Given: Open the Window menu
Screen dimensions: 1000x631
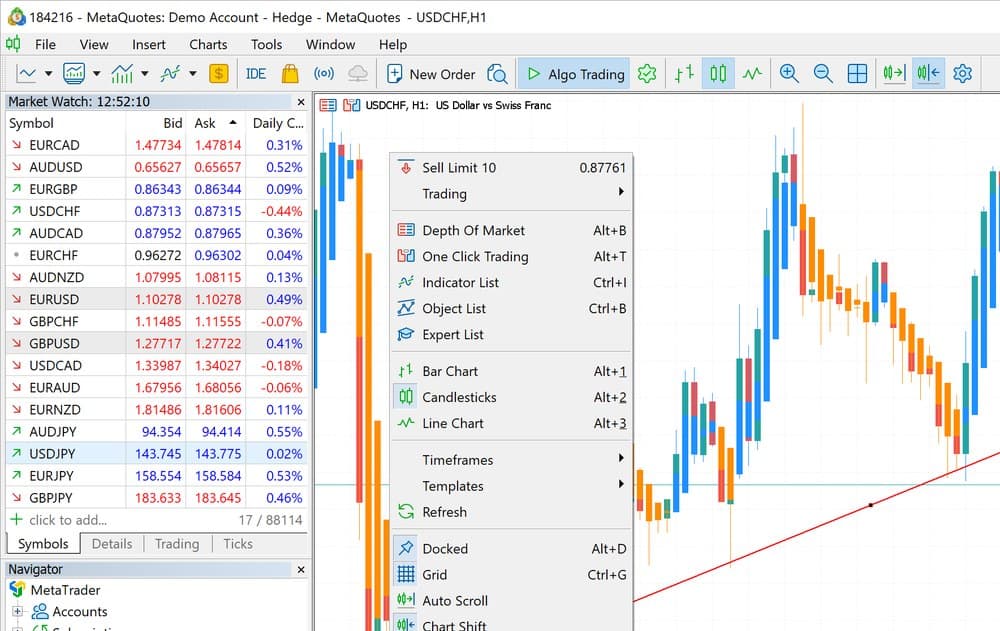Looking at the screenshot, I should (x=330, y=45).
